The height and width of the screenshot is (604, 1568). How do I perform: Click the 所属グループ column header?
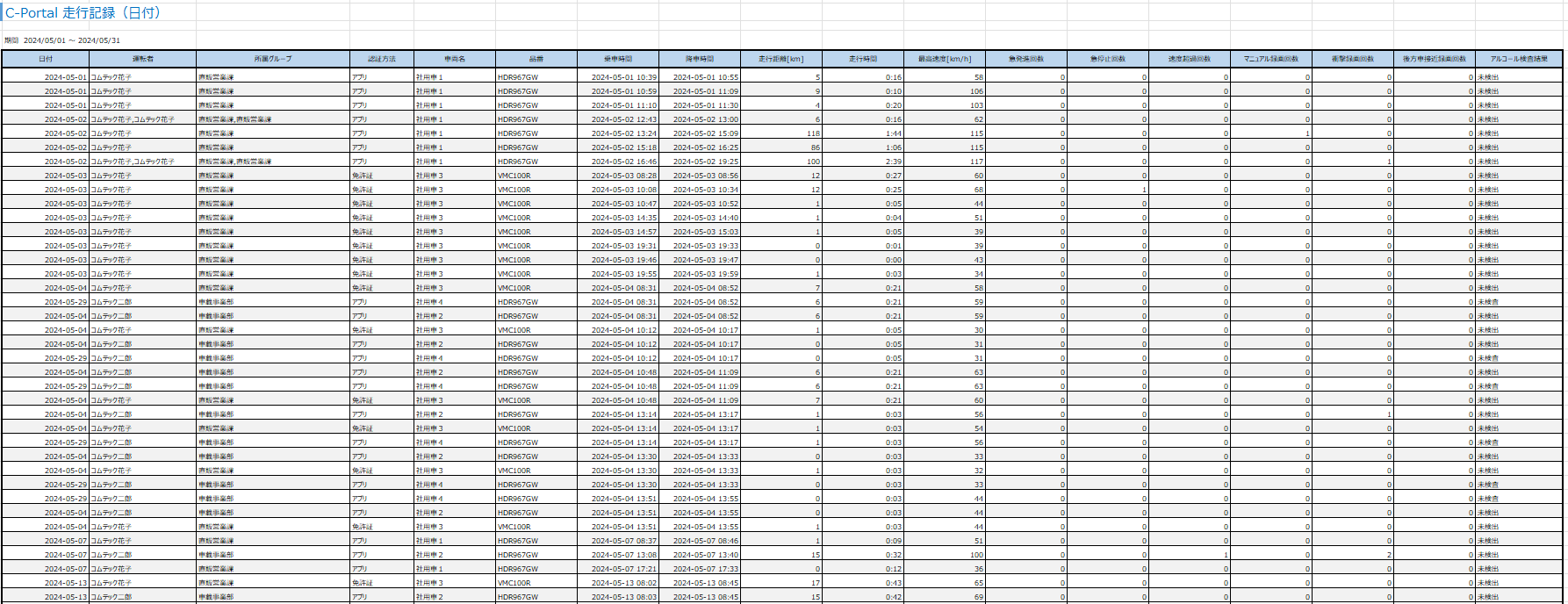(273, 59)
